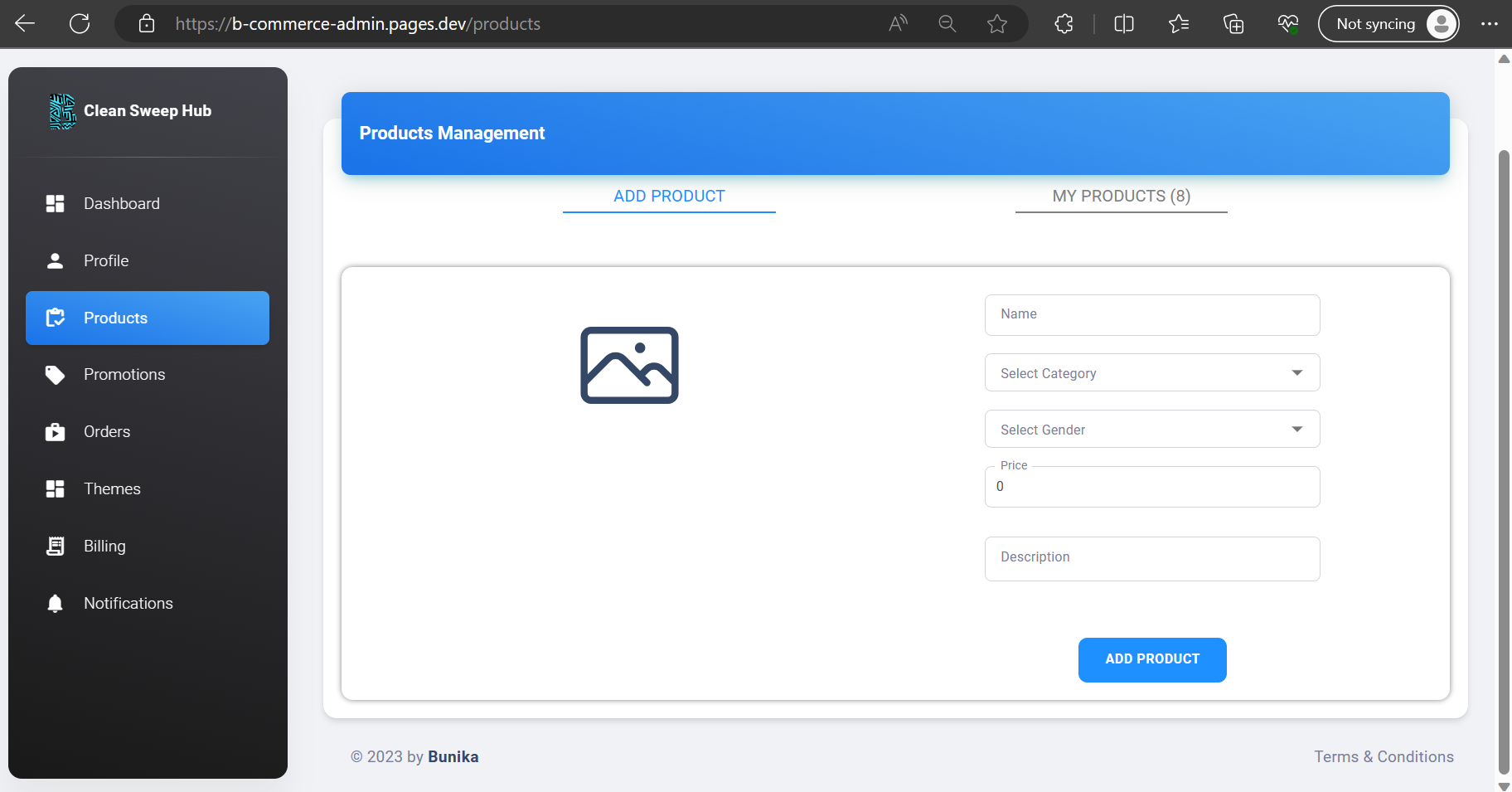Click the Profile person icon
This screenshot has width=1512, height=792.
[x=55, y=261]
